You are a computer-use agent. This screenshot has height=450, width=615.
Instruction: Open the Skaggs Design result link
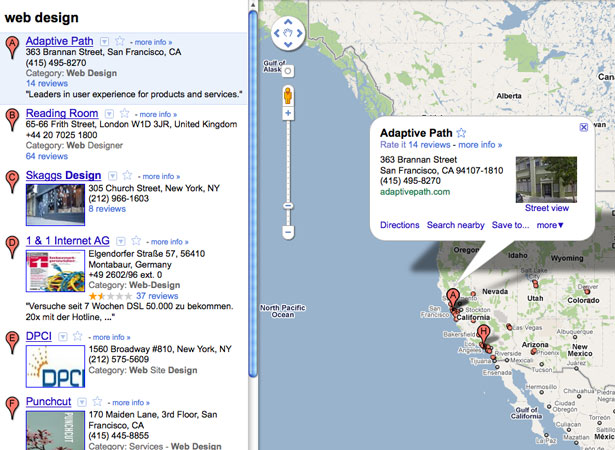tap(64, 175)
